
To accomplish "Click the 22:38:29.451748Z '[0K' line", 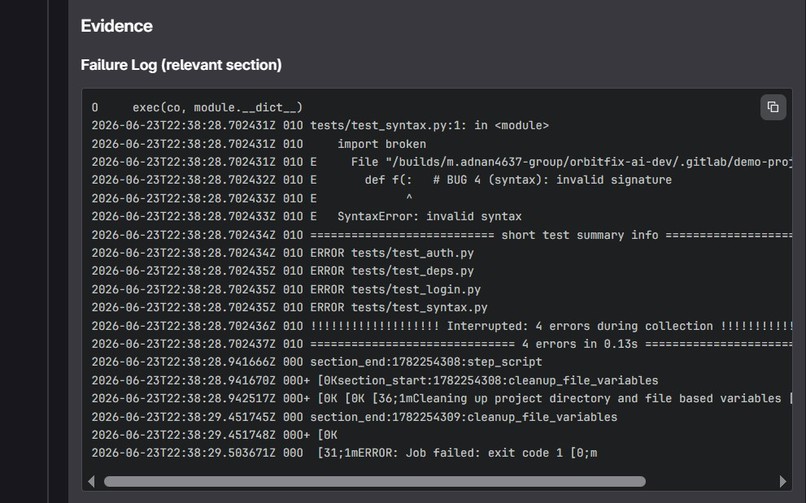I will (215, 435).
